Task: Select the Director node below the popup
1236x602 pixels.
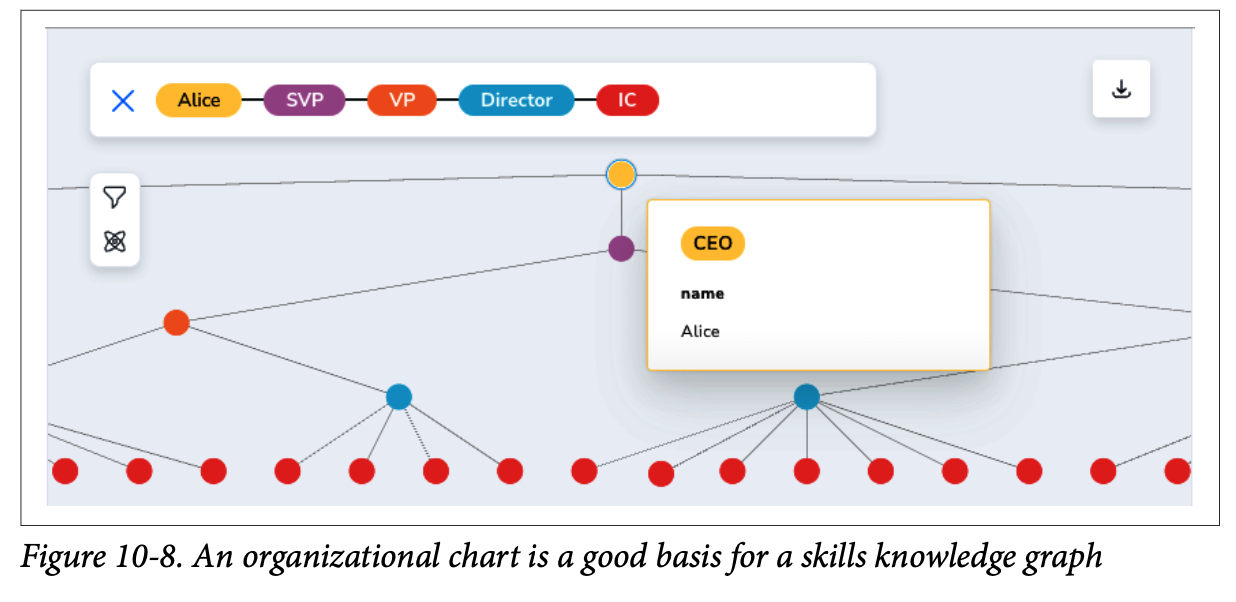Action: tap(807, 397)
